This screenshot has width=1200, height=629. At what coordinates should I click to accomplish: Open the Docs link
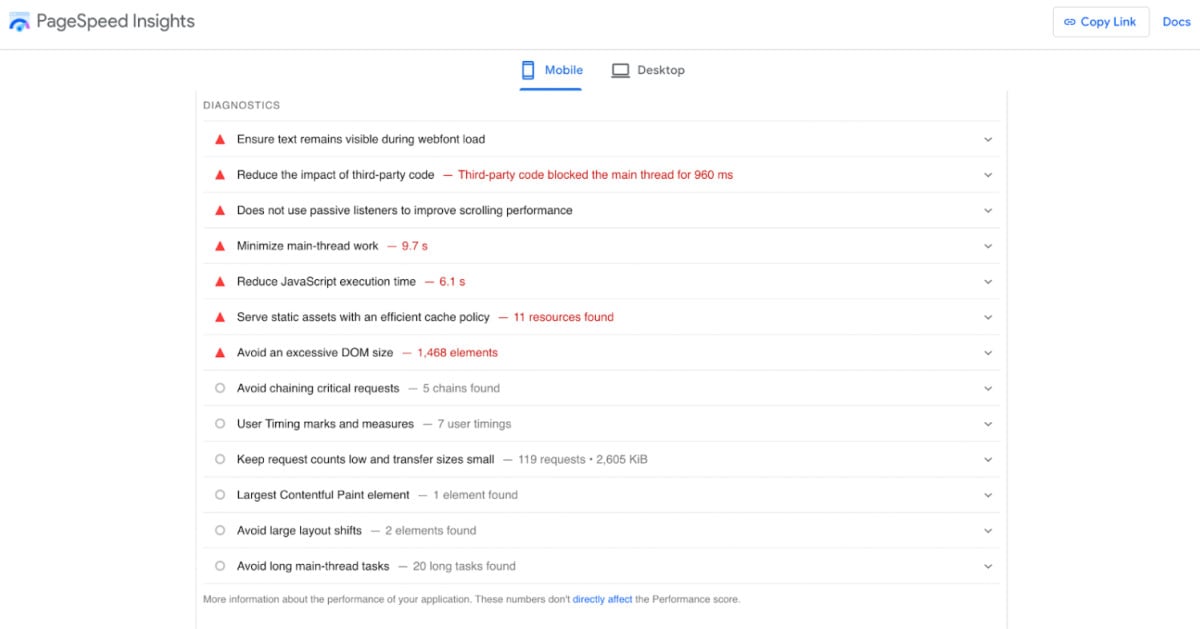(1176, 22)
